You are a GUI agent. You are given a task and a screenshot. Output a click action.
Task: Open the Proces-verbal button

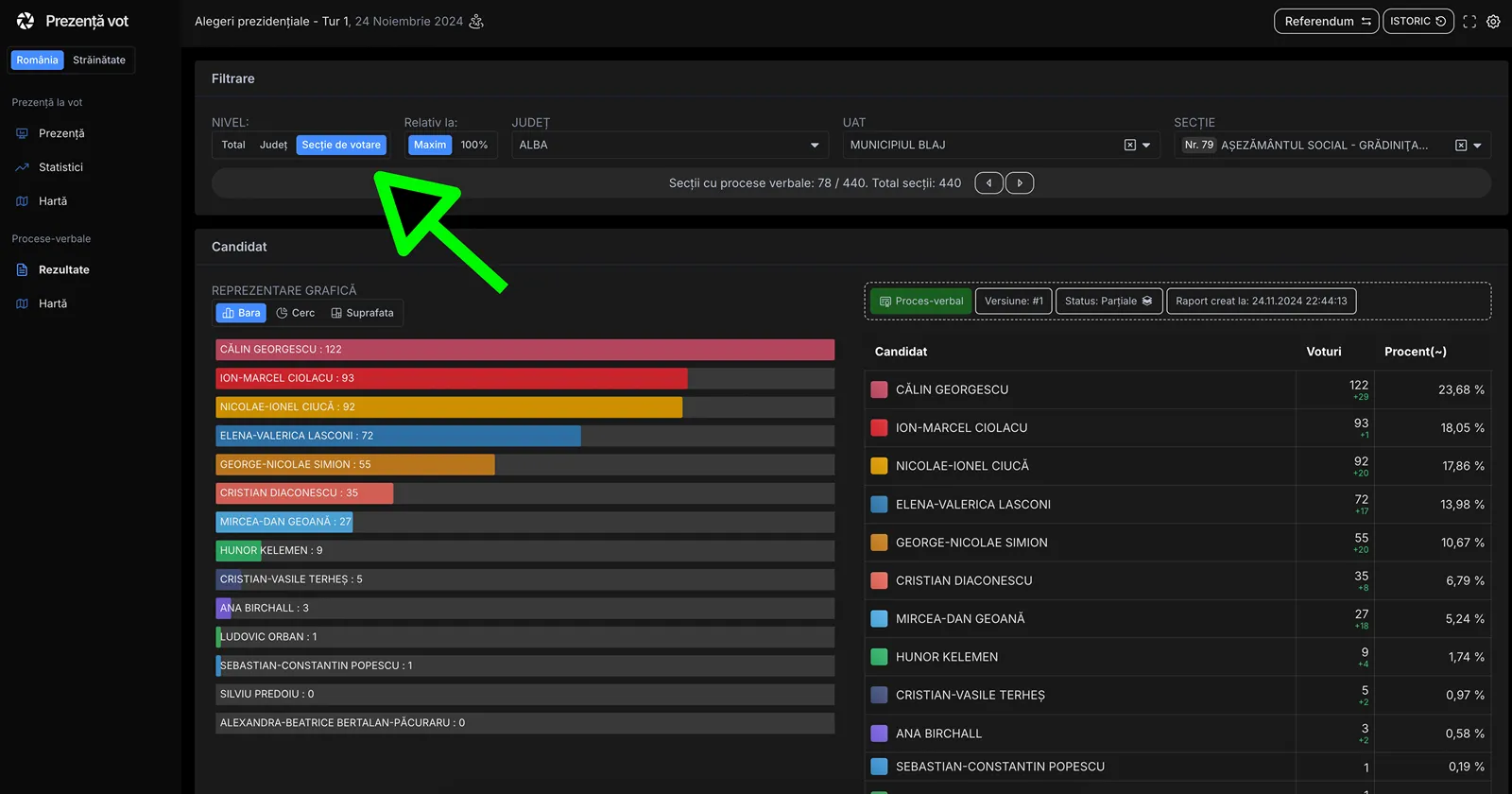coord(921,302)
